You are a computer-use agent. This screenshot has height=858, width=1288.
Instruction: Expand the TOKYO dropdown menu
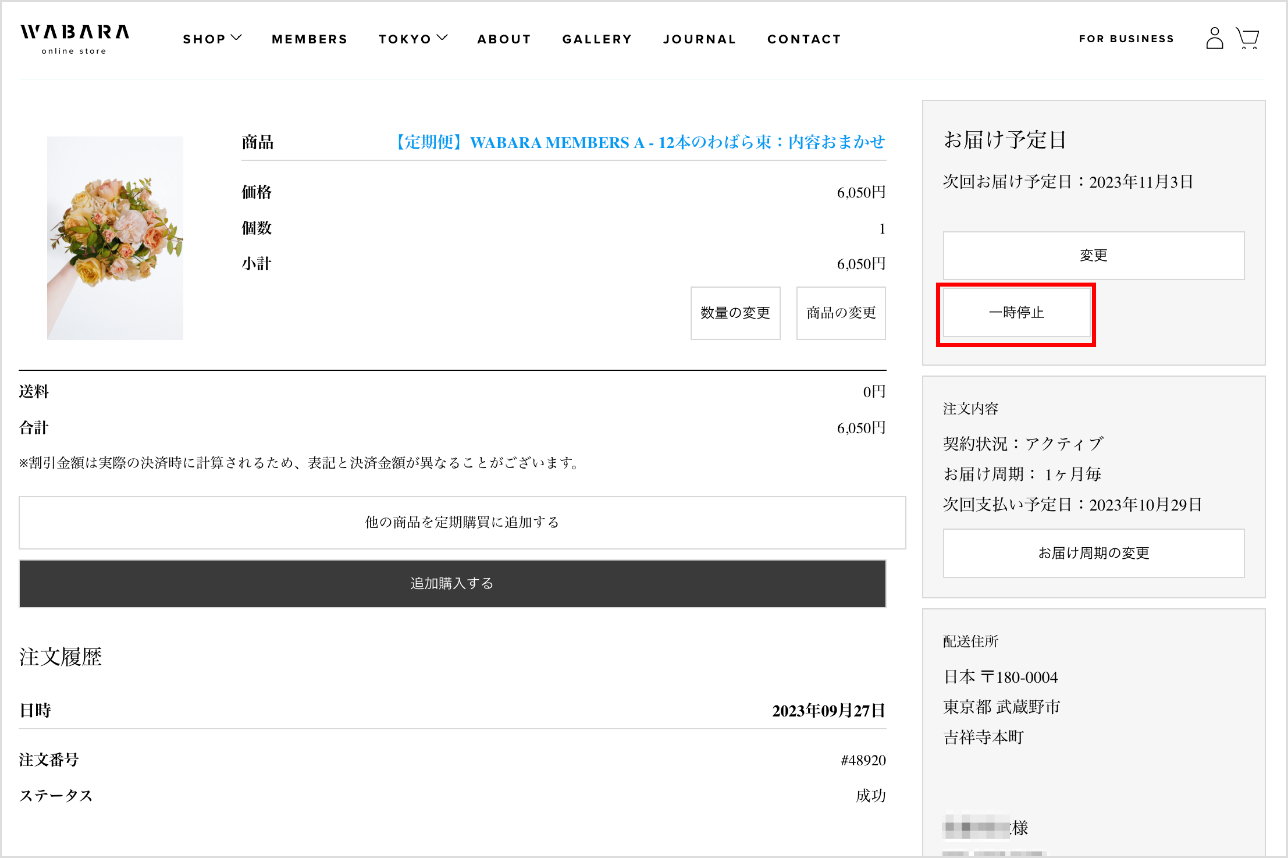[412, 39]
